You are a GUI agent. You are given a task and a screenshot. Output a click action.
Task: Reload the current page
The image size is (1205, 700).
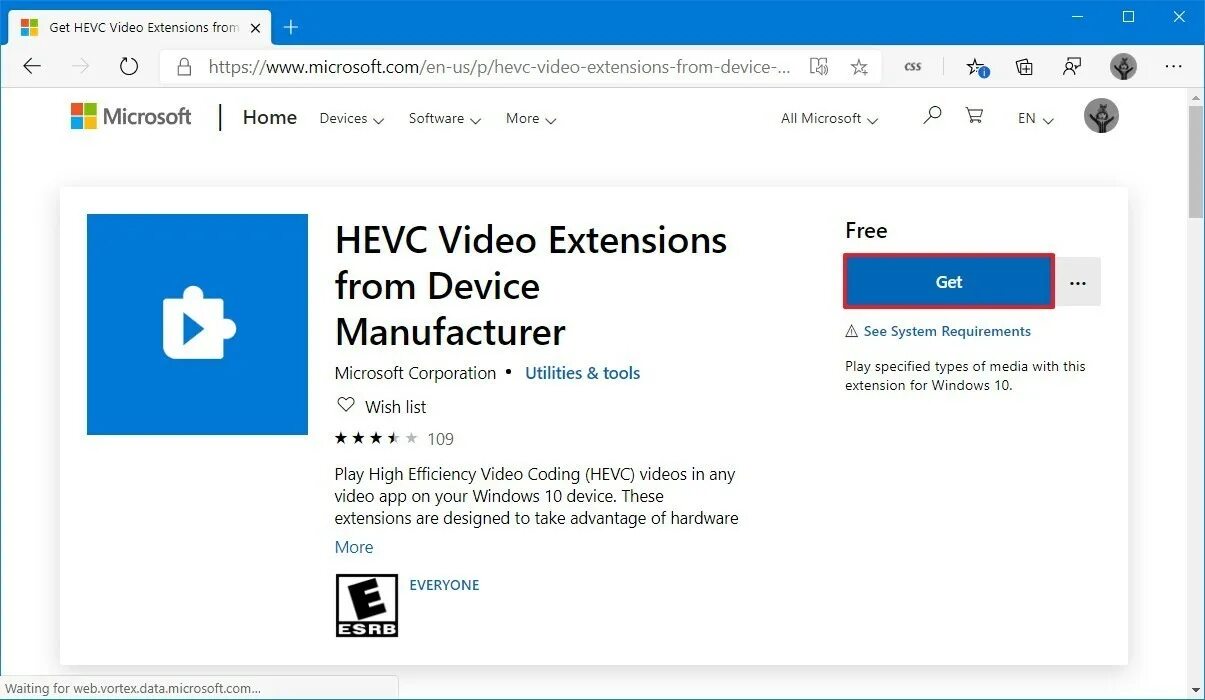point(128,67)
